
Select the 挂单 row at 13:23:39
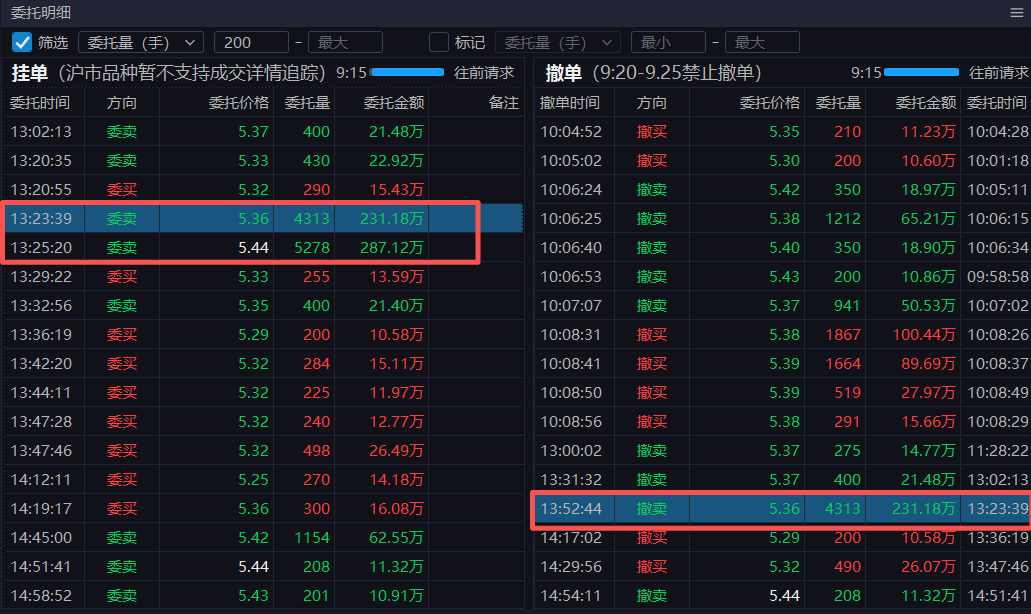coord(263,218)
